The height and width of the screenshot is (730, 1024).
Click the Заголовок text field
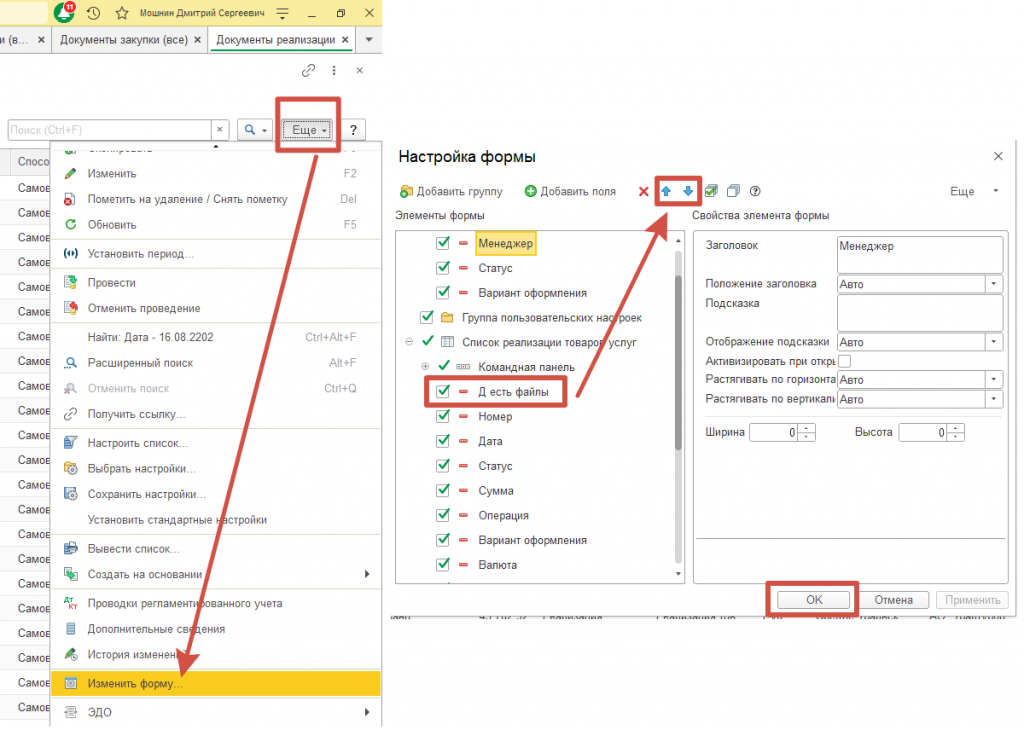tap(920, 255)
